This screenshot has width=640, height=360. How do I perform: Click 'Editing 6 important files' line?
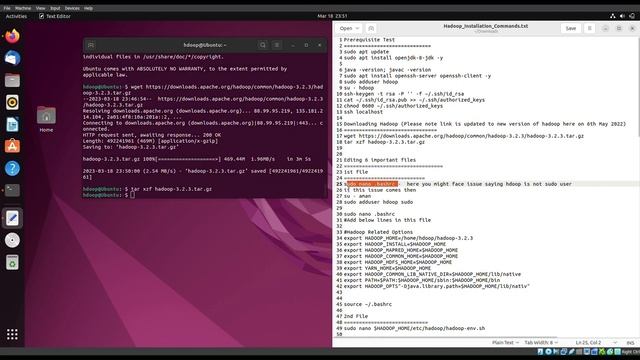380,160
